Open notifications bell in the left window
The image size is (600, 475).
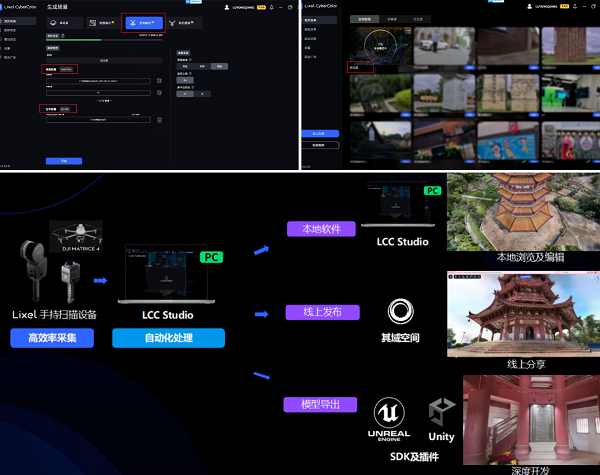[272, 7]
